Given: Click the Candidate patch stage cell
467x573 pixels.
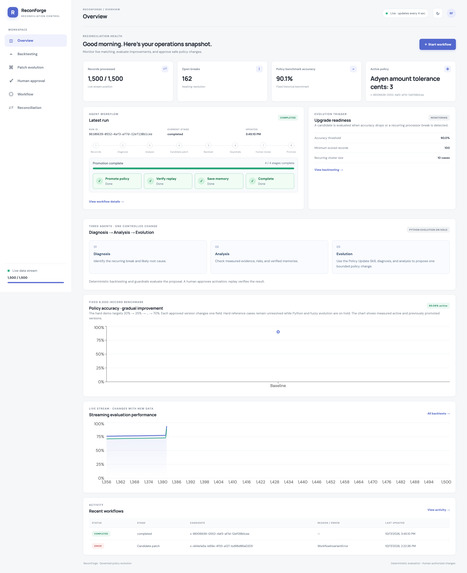Looking at the screenshot, I should 148,546.
